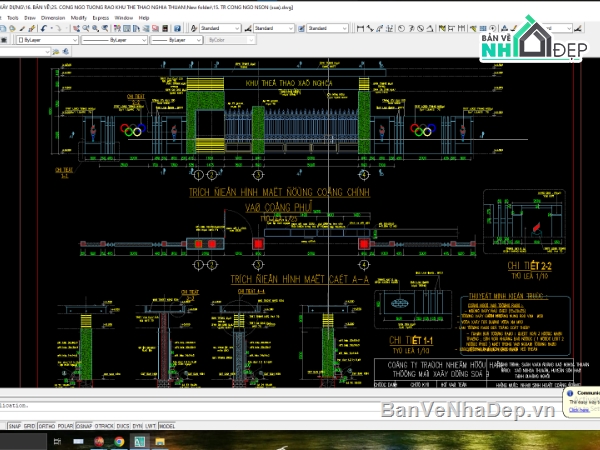
Task: Select the Aligned Dimension tool
Action: (370, 28)
